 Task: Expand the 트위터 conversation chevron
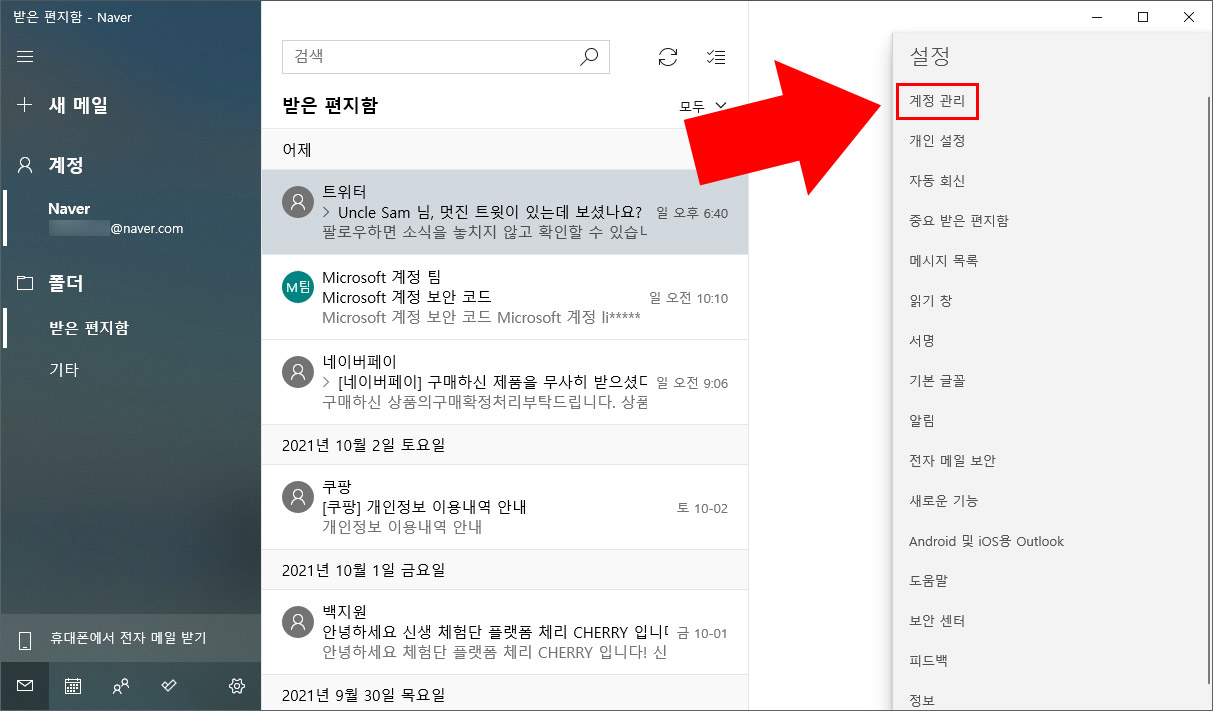327,213
